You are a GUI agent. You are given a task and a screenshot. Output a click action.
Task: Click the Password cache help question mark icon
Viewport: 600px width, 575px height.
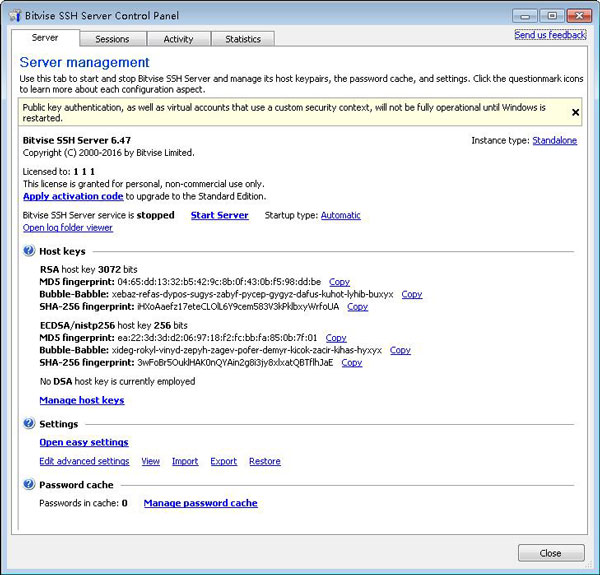[x=29, y=485]
